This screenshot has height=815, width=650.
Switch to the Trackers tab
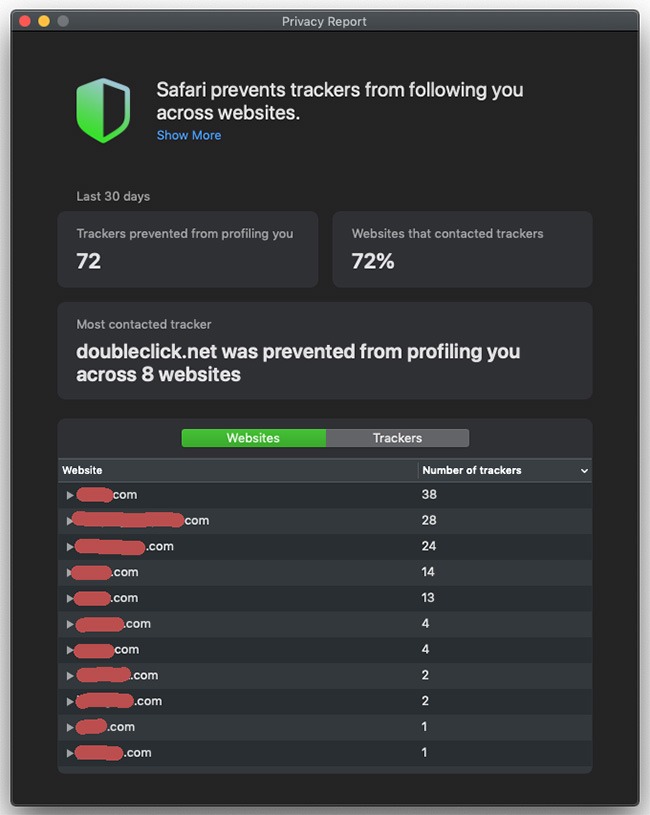[x=397, y=438]
